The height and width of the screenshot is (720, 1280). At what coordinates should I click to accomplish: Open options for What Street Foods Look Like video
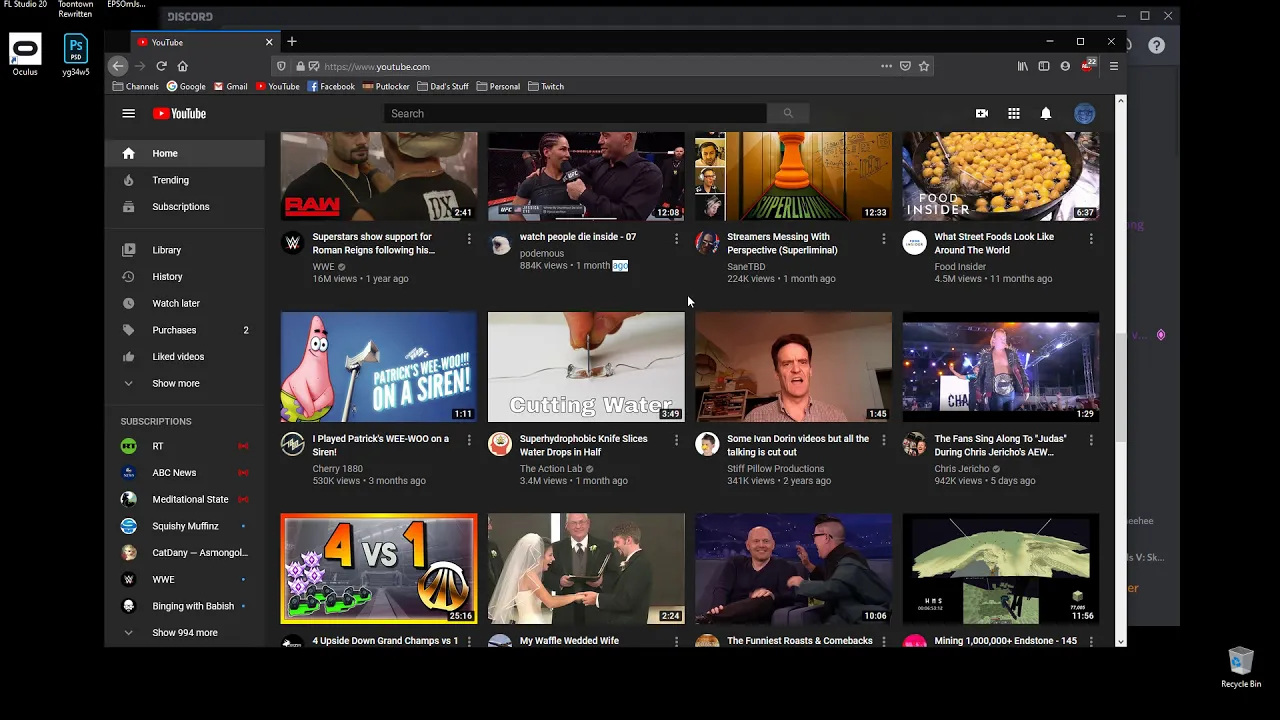pyautogui.click(x=1091, y=239)
